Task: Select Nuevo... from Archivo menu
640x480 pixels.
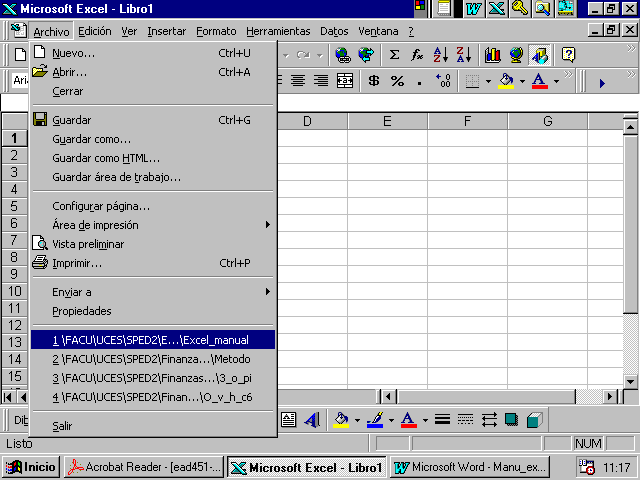Action: (x=153, y=53)
